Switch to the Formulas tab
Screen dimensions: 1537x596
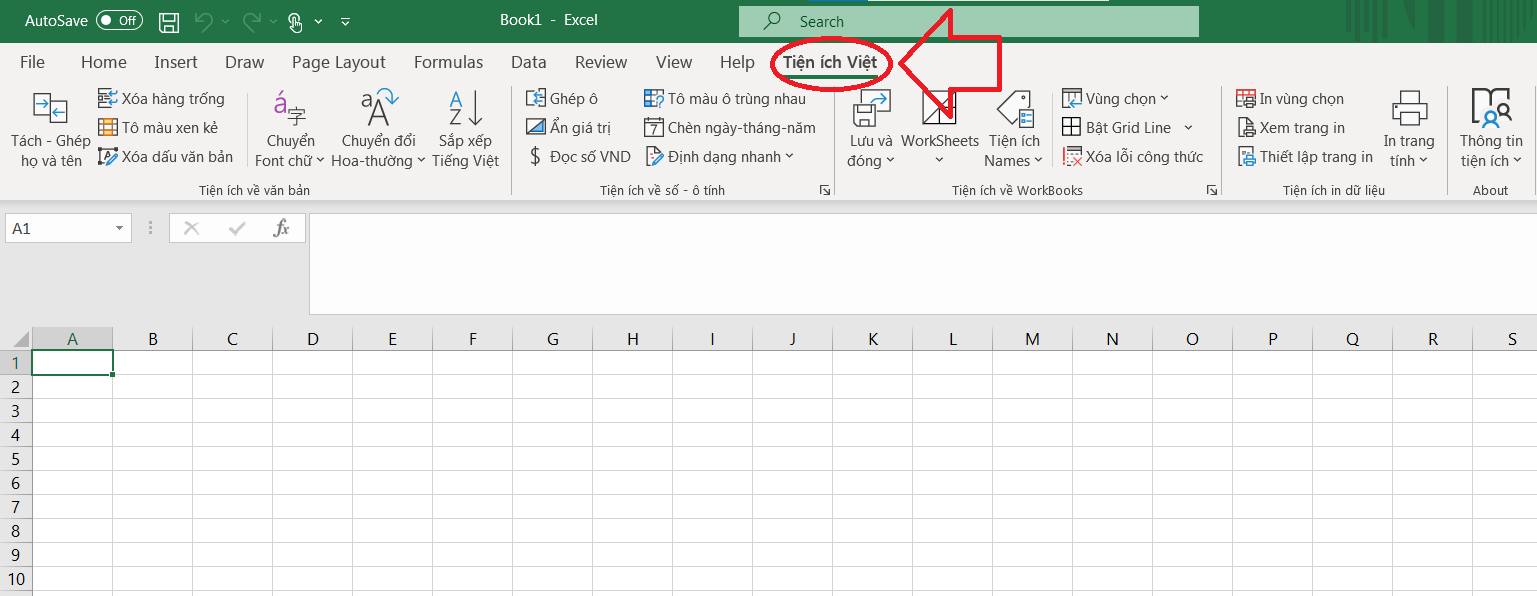coord(448,62)
